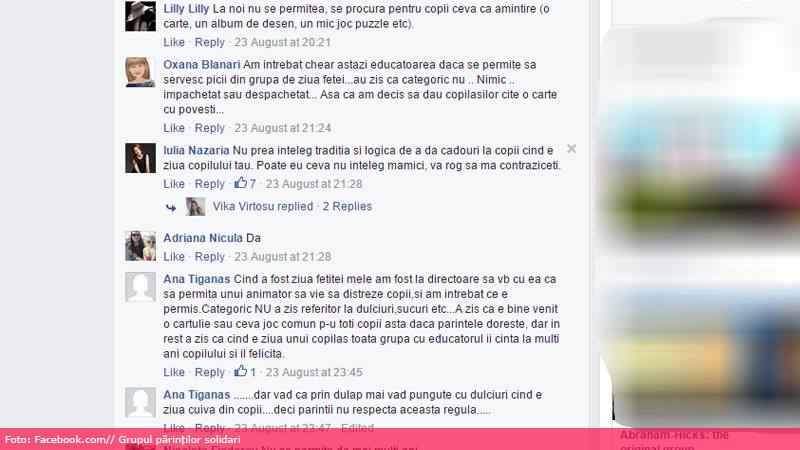Open Oxana Blanari's avatar
This screenshot has width=800, height=450.
click(140, 72)
